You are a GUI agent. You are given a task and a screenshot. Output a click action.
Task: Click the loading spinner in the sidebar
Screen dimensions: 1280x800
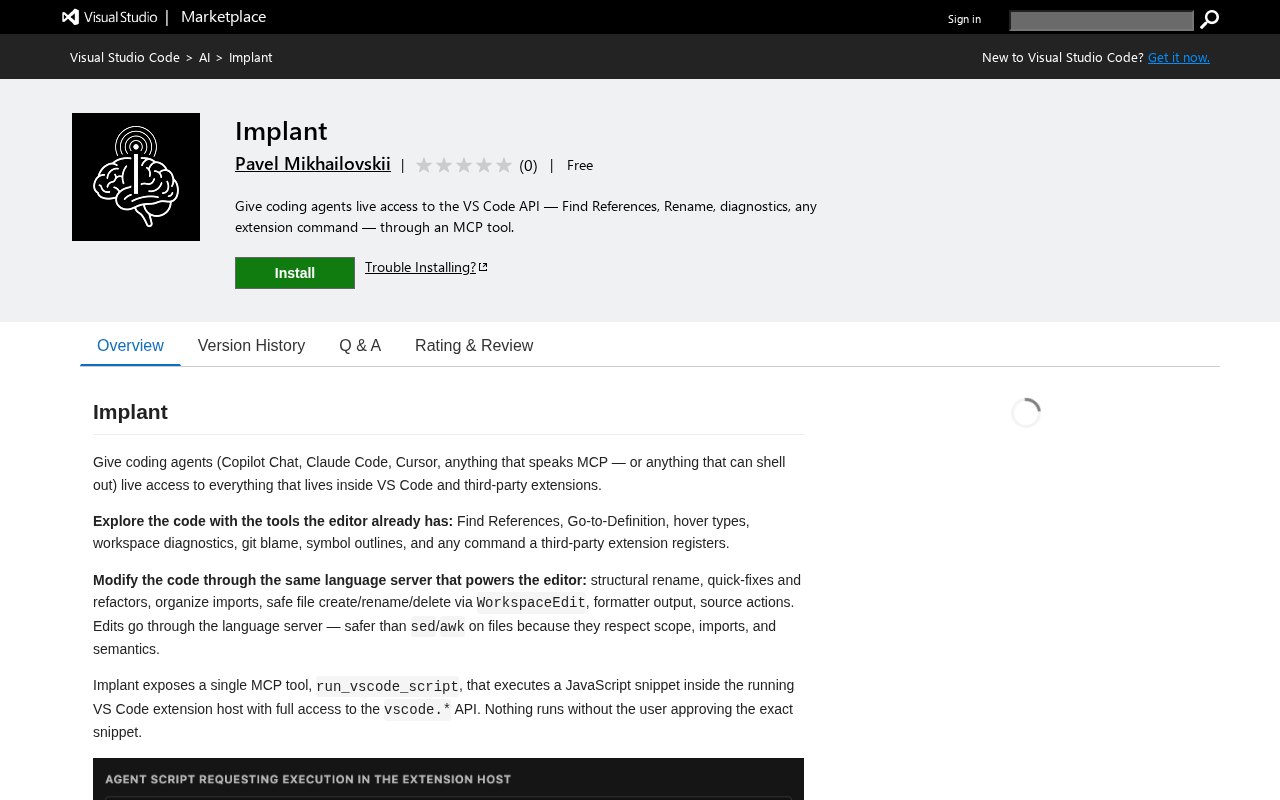[x=1026, y=413]
